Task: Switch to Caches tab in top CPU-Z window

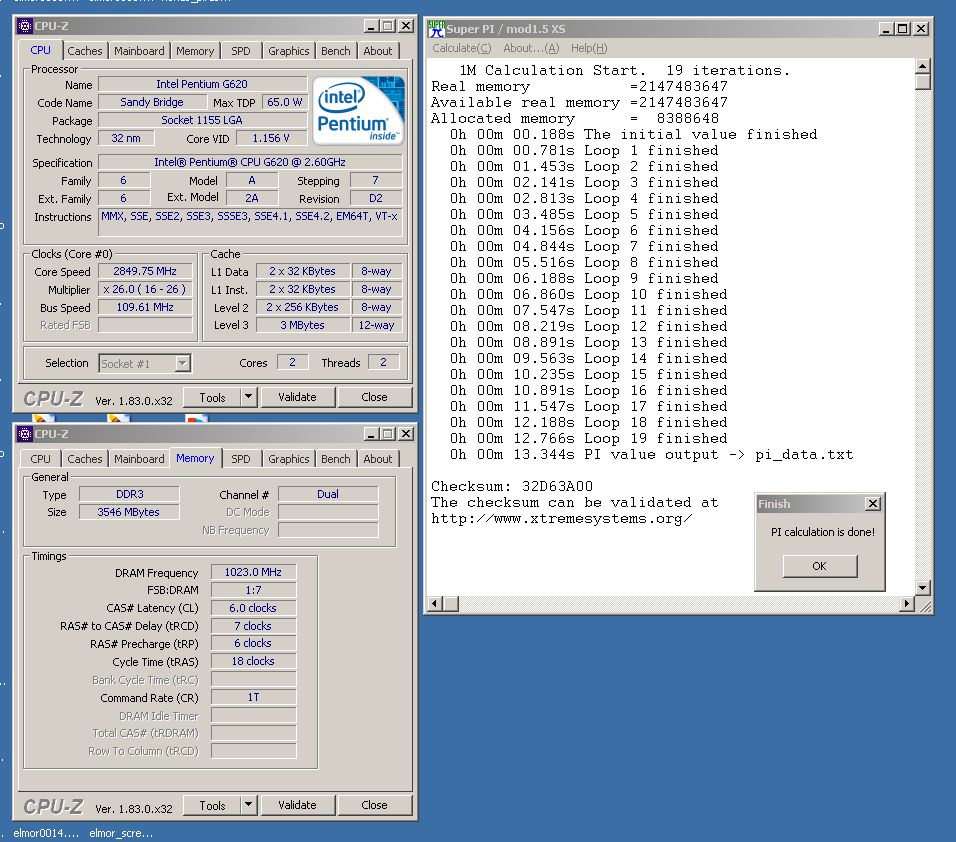Action: 85,51
